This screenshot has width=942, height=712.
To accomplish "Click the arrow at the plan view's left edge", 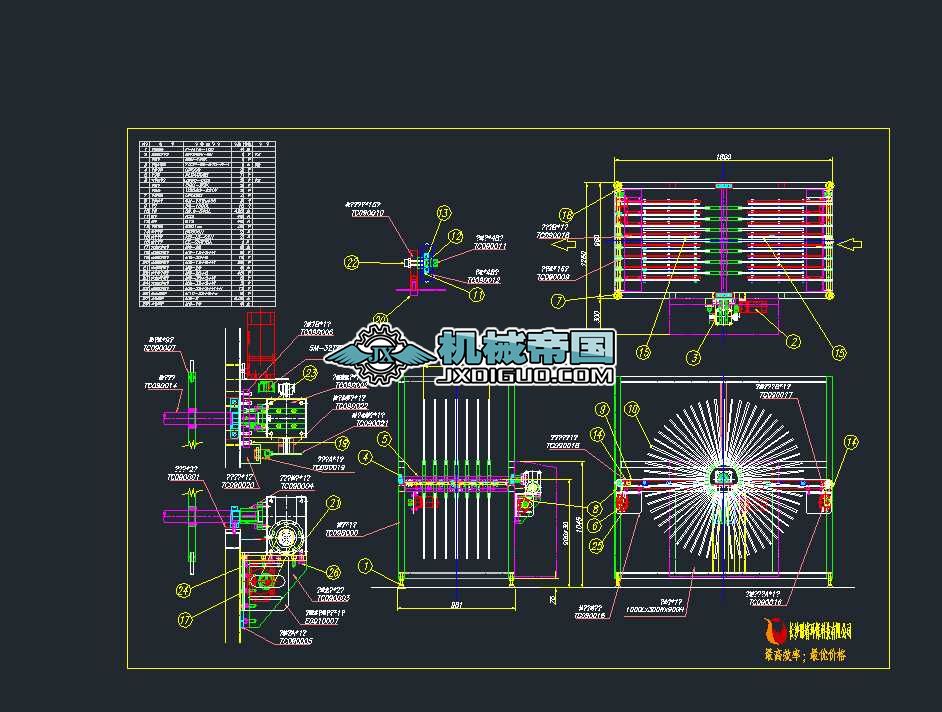I will tap(563, 244).
